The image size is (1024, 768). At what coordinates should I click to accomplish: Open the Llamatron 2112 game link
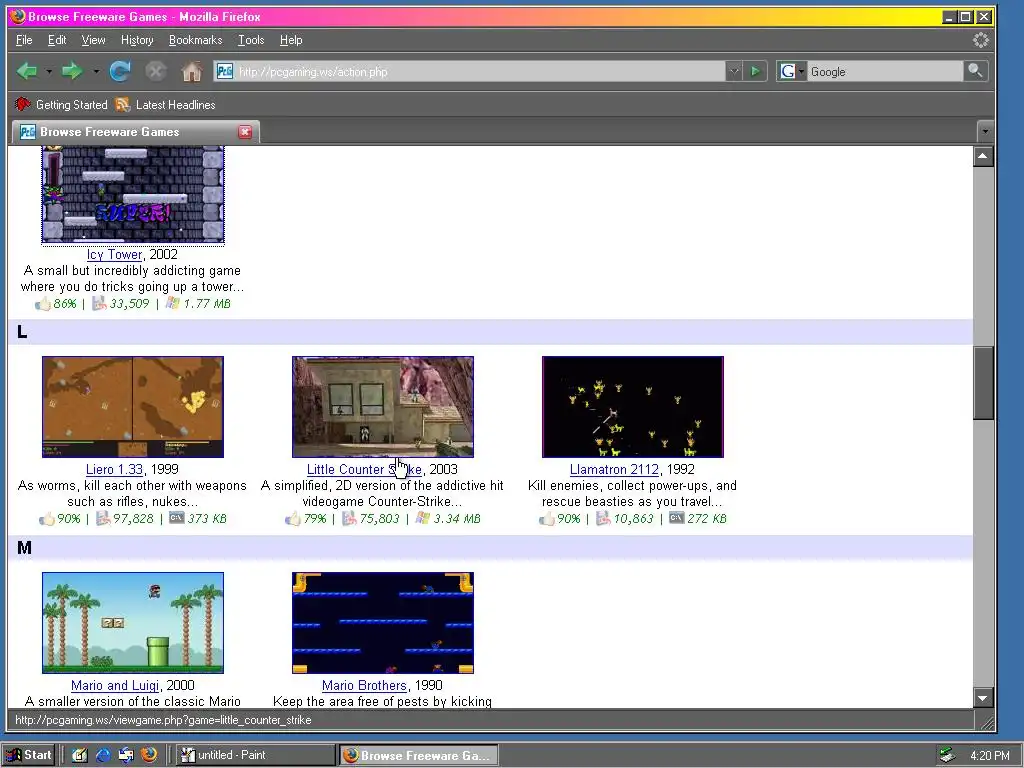pyautogui.click(x=614, y=469)
